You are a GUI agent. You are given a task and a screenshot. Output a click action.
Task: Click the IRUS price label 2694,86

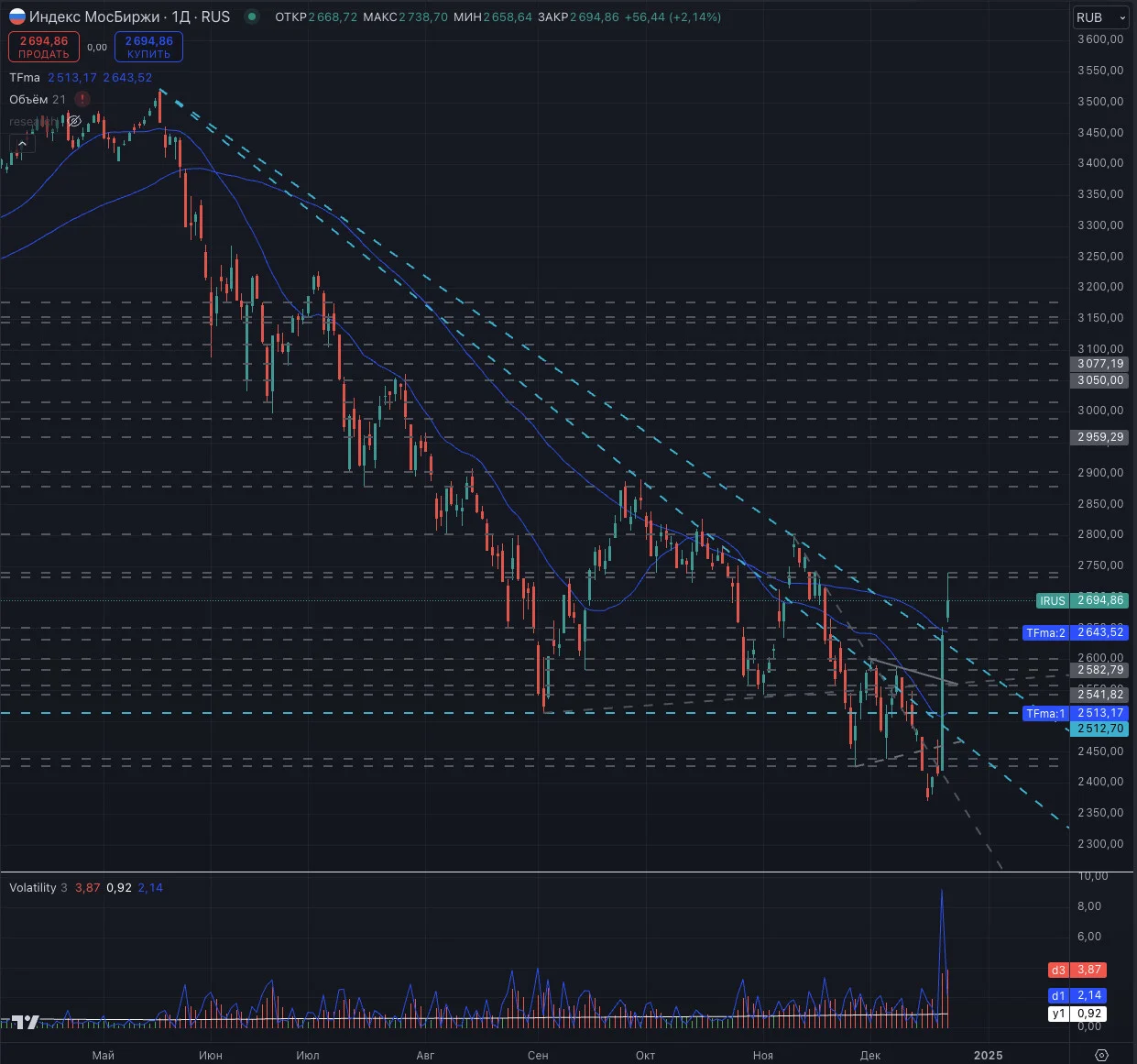tap(1081, 600)
